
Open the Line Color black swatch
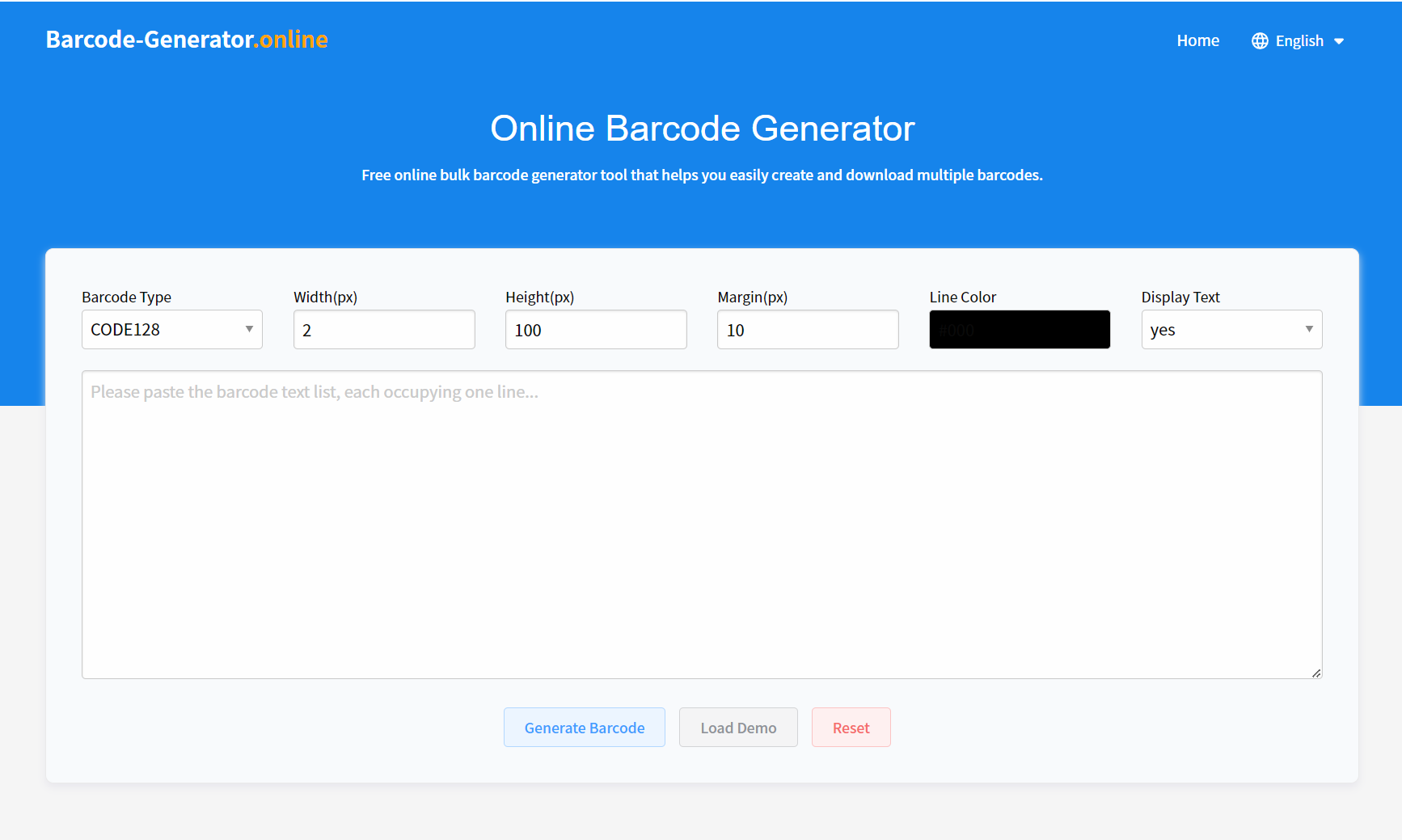[1020, 330]
